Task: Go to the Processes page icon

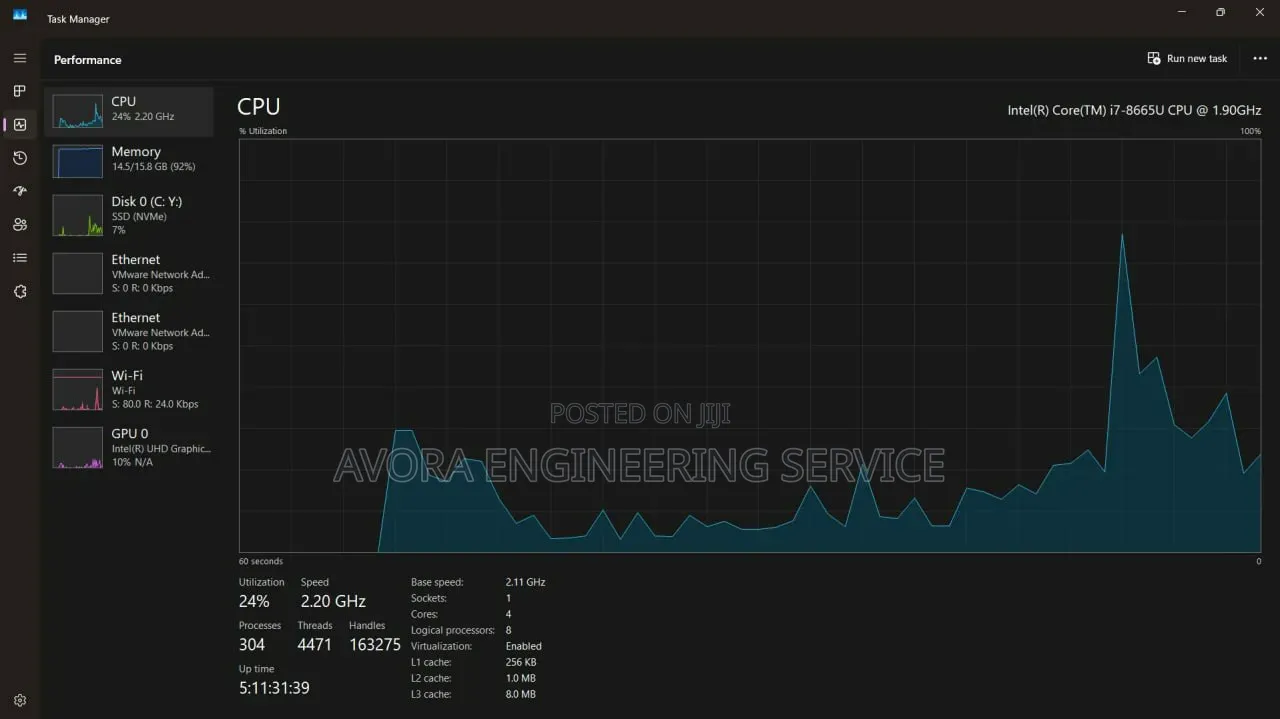Action: pos(20,91)
